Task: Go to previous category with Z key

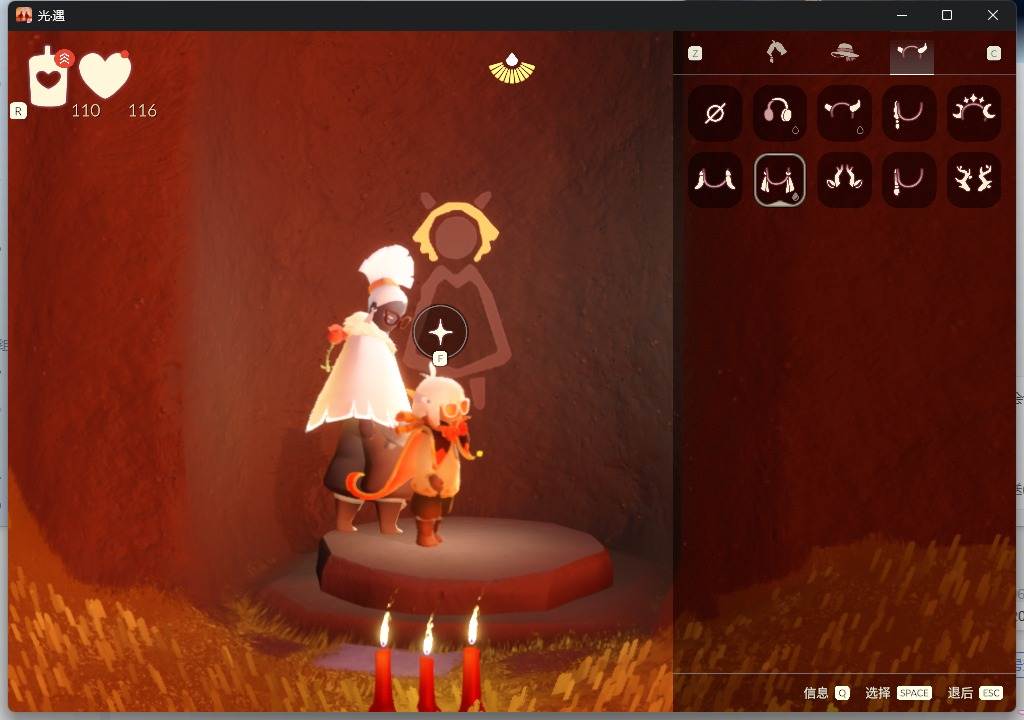Action: click(x=695, y=54)
